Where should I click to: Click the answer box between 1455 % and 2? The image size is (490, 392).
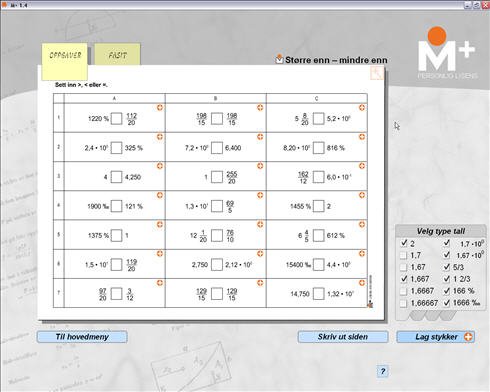(318, 206)
